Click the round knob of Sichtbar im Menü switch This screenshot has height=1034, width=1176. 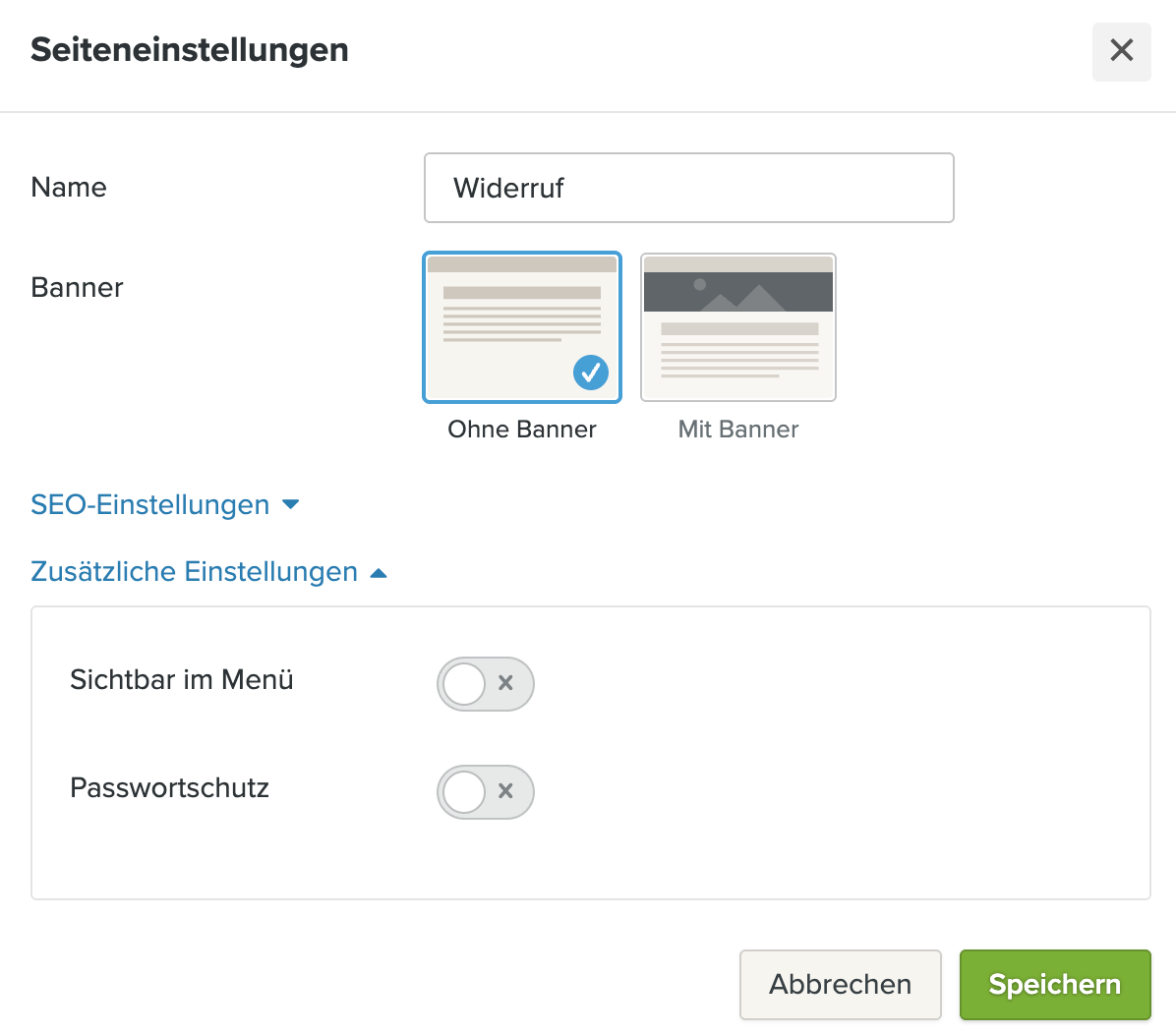(463, 684)
